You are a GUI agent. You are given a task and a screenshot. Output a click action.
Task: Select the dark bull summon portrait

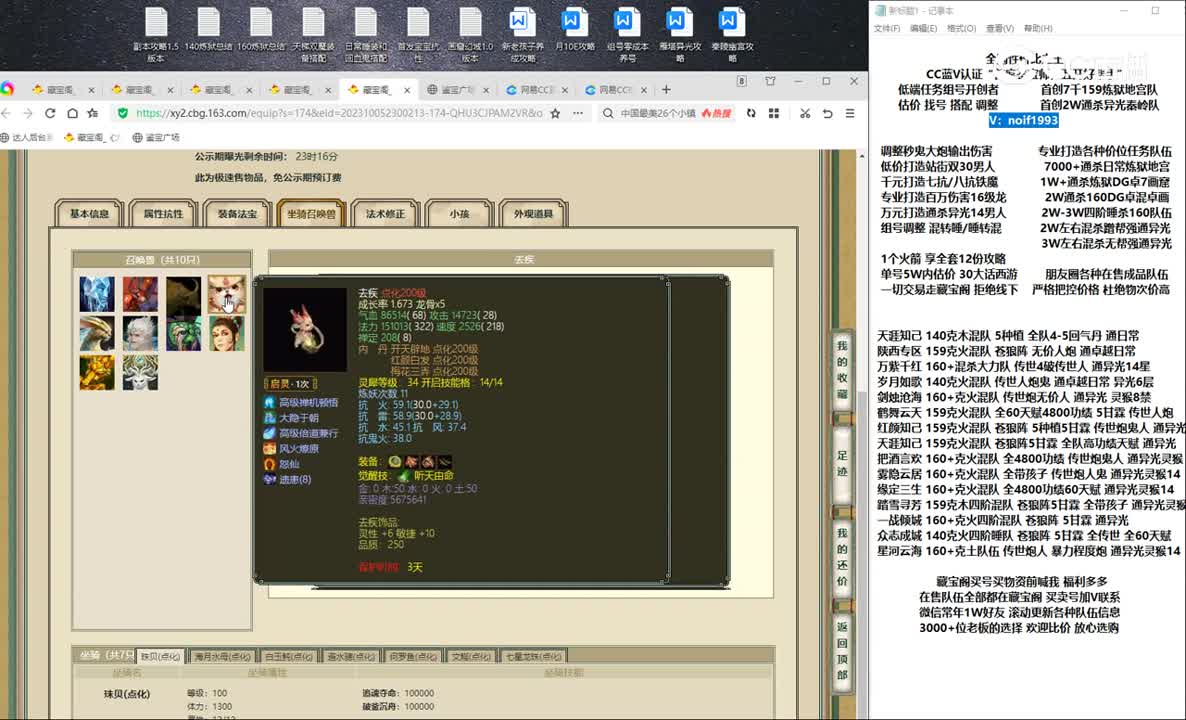[x=184, y=294]
